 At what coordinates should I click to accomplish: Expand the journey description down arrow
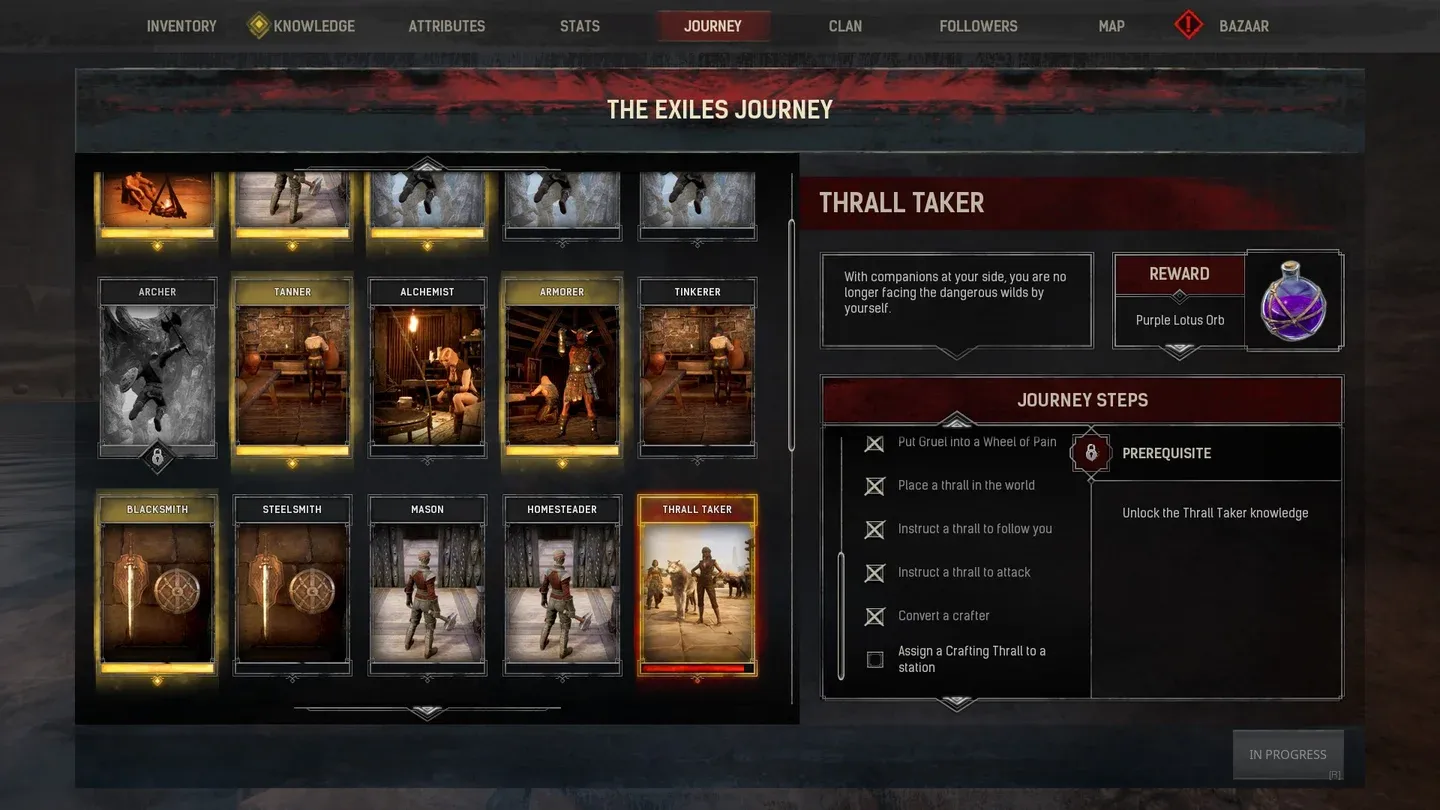(957, 352)
